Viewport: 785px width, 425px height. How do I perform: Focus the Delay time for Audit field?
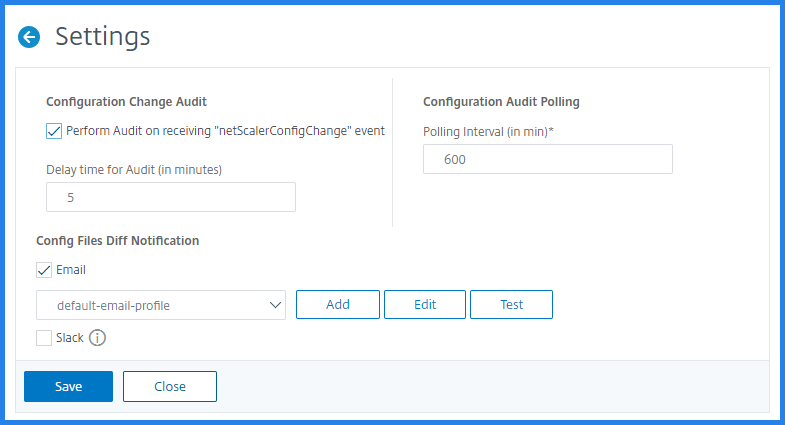(x=171, y=197)
